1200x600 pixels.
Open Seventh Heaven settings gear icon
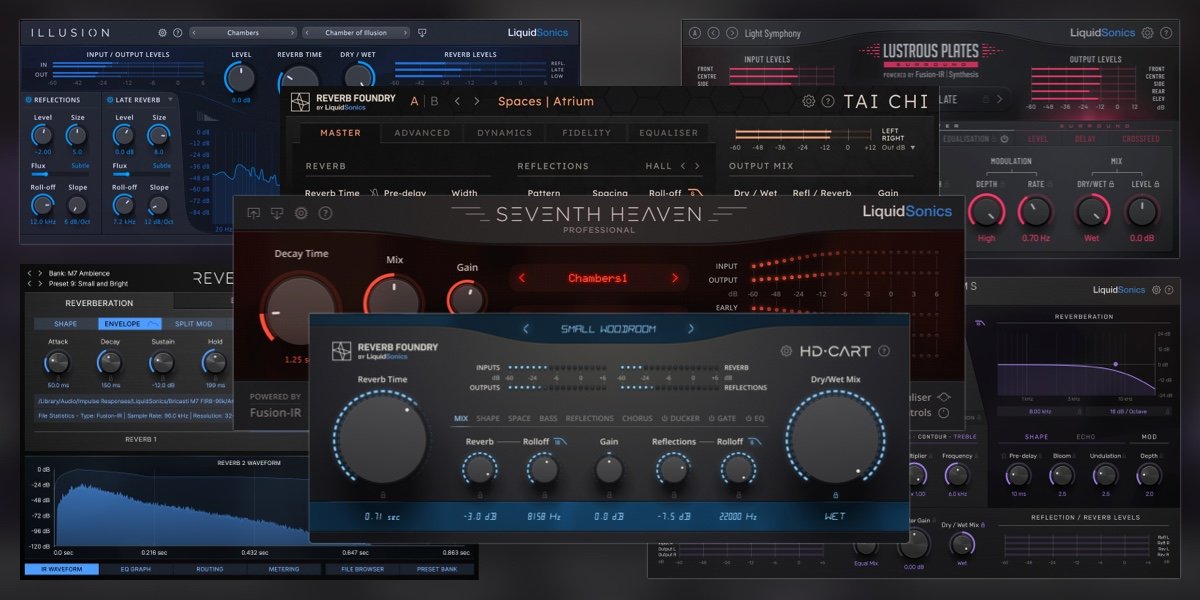pyautogui.click(x=301, y=214)
